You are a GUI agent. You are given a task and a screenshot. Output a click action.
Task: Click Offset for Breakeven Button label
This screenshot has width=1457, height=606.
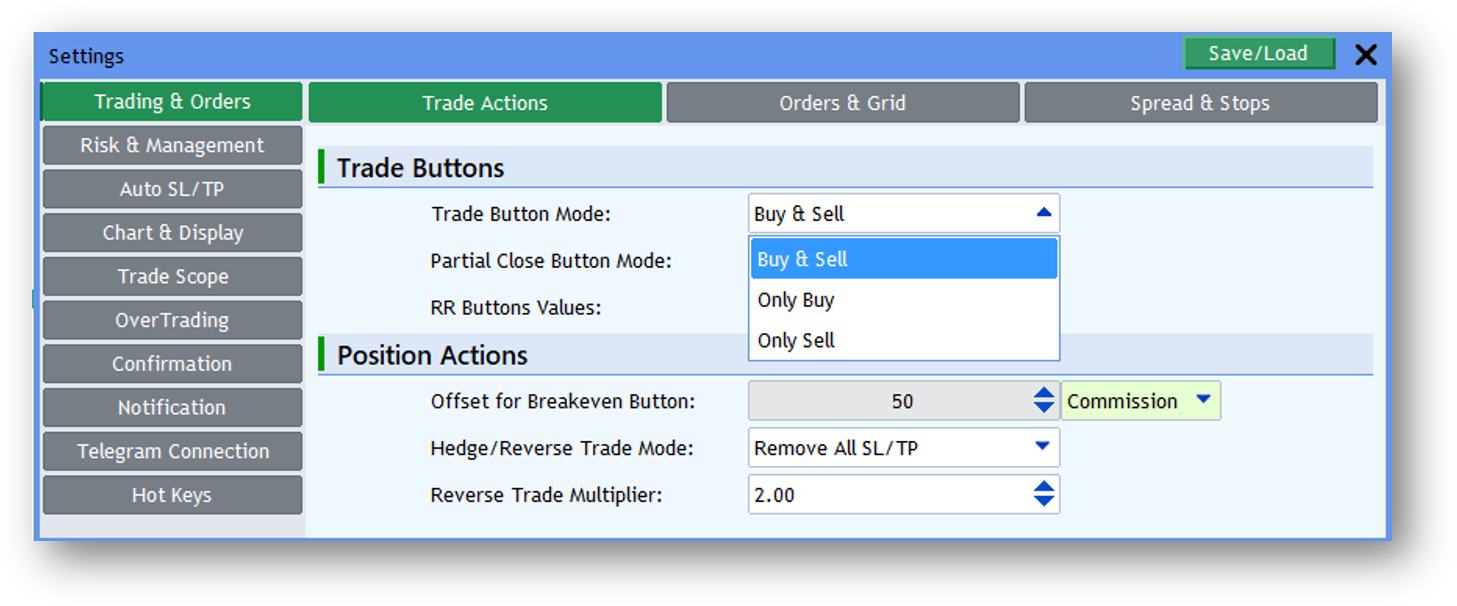tap(563, 402)
